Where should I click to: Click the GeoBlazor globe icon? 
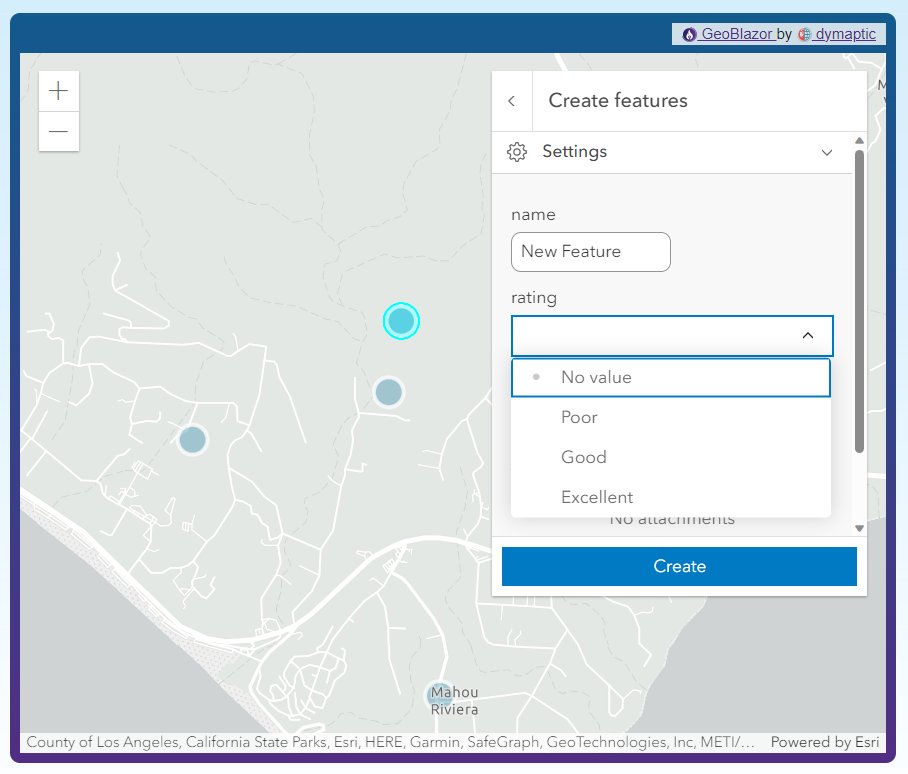pyautogui.click(x=691, y=33)
